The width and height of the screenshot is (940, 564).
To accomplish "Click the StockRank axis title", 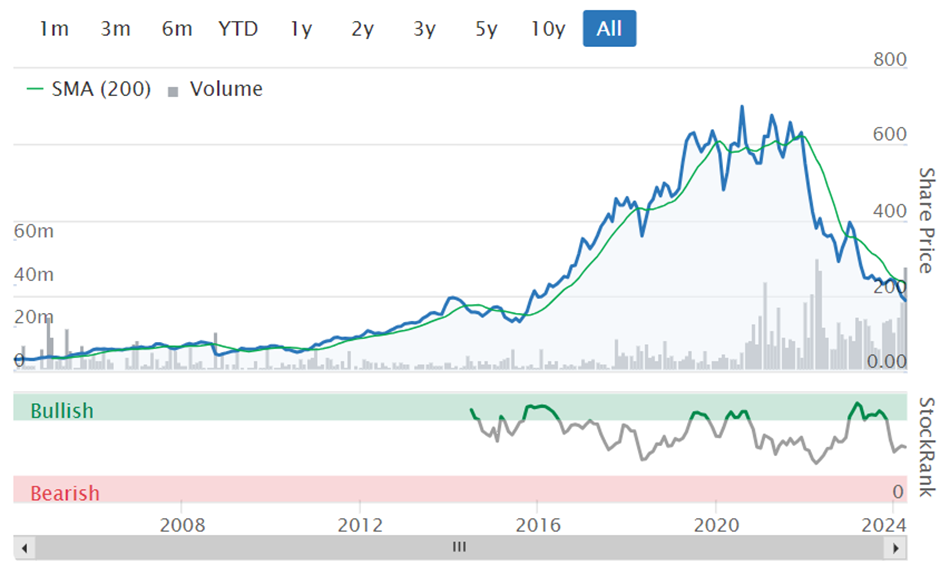I will point(926,447).
